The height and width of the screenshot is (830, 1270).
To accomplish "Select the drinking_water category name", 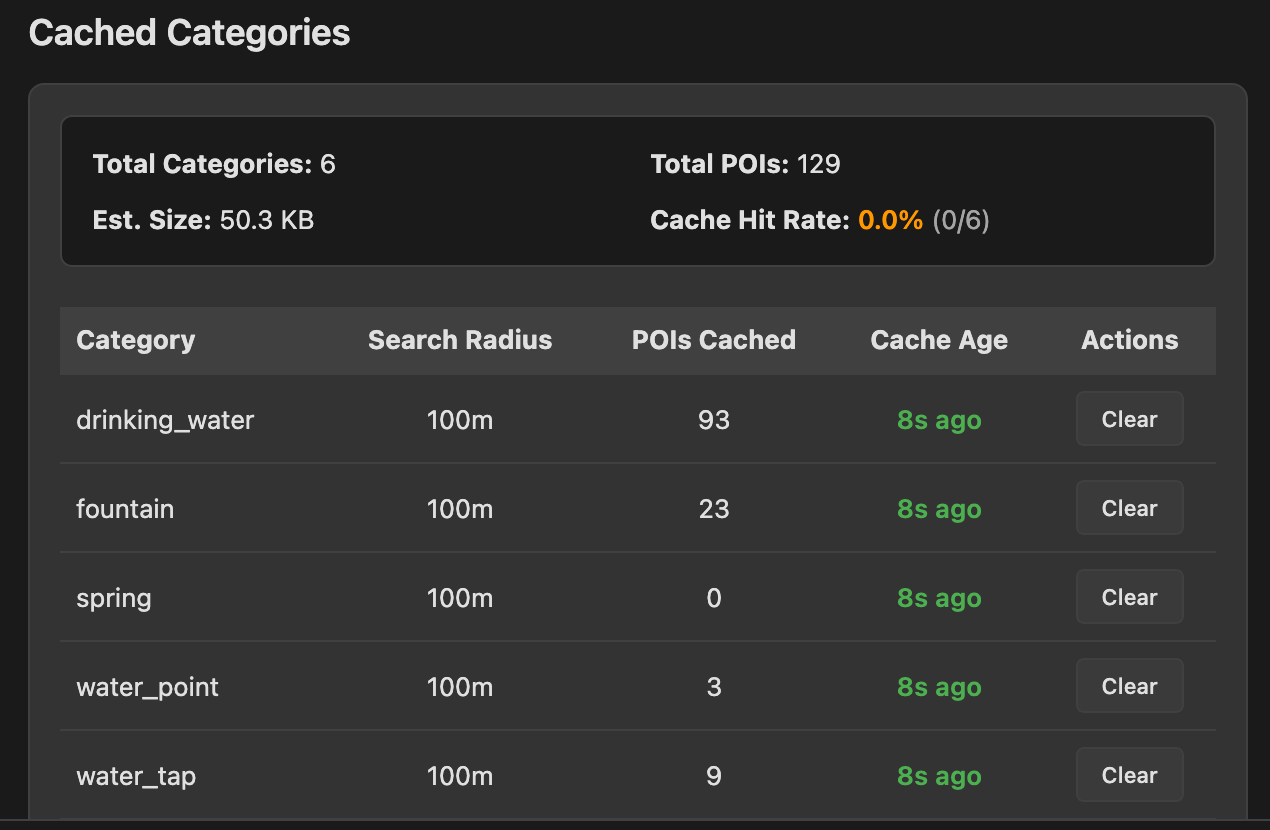I will coord(165,420).
